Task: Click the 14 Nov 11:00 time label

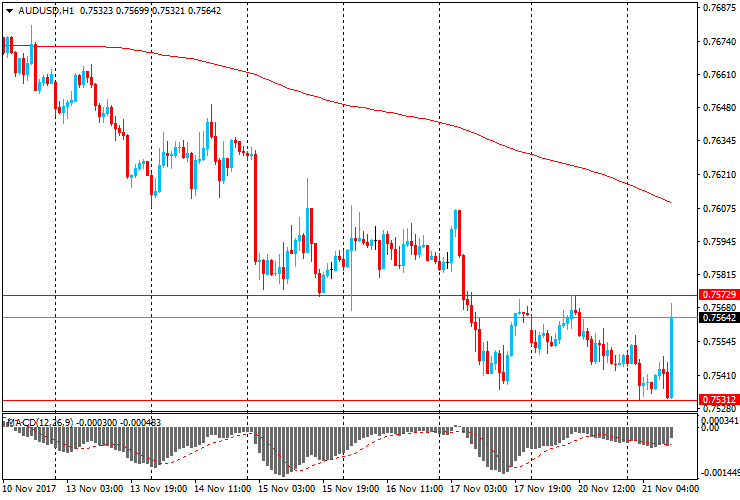Action: click(222, 488)
